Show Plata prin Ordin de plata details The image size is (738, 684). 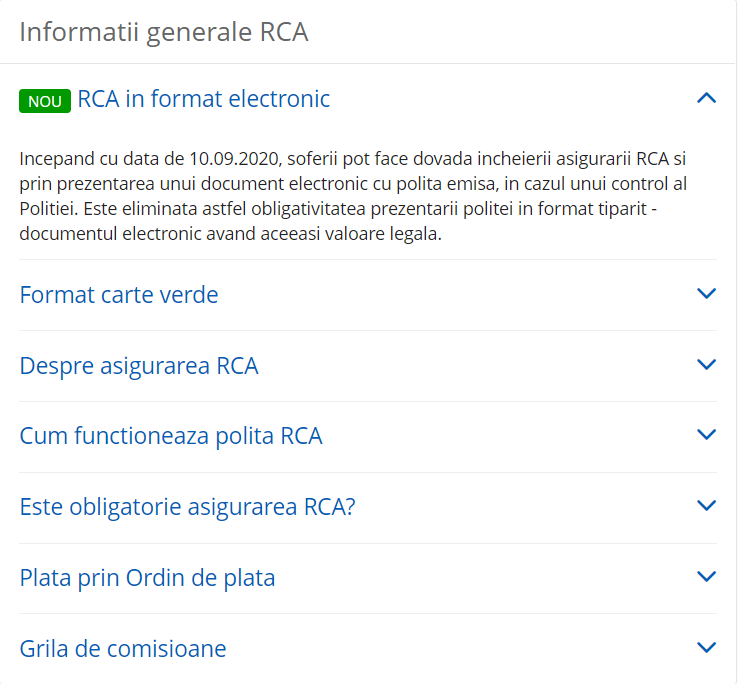147,578
